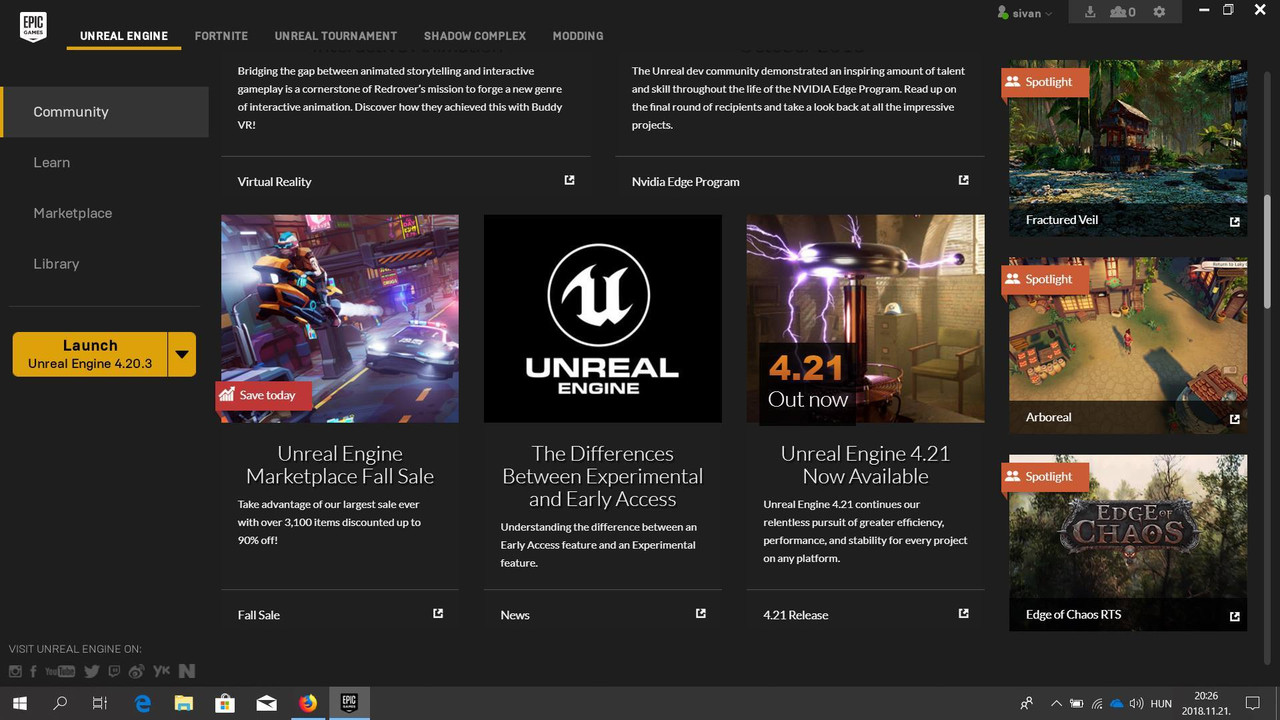This screenshot has height=720, width=1280.
Task: Open Firefox from the taskbar
Action: click(307, 703)
